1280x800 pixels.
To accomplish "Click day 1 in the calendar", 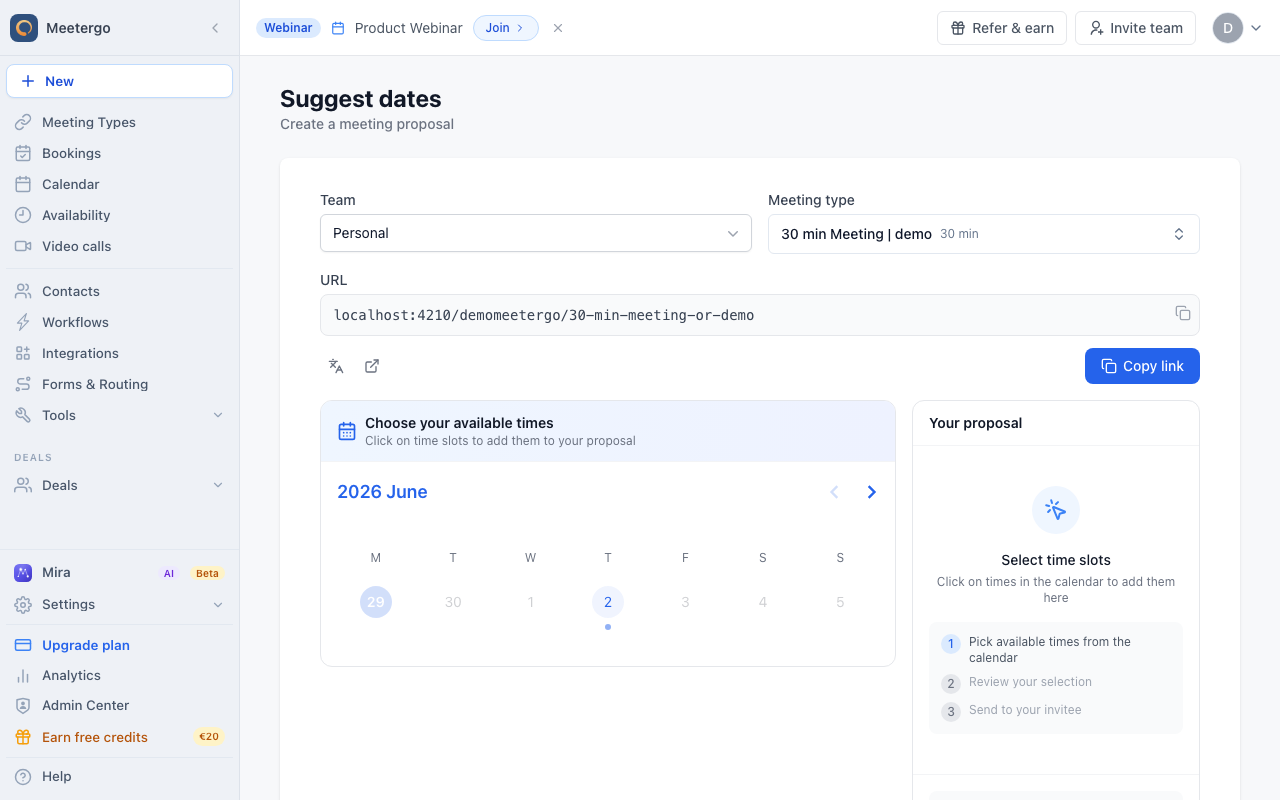I will [x=531, y=602].
